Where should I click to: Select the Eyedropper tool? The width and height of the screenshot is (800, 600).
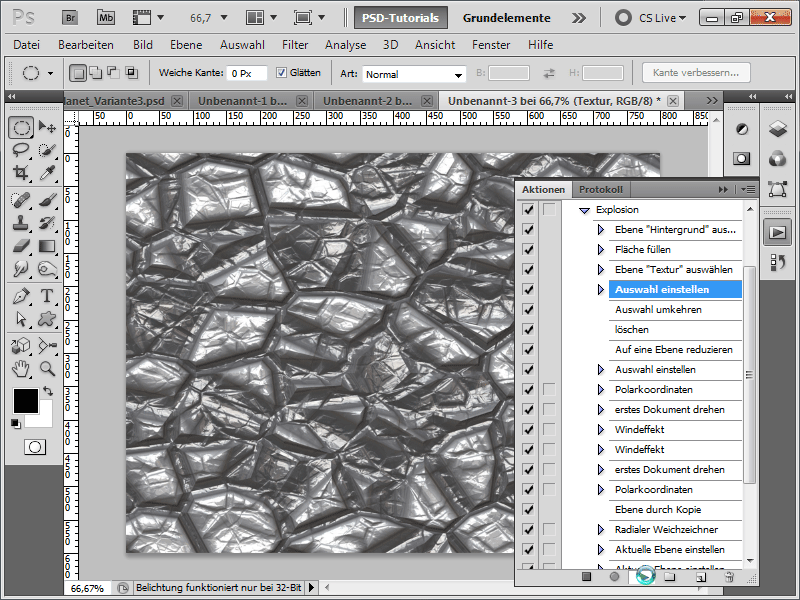click(x=47, y=173)
